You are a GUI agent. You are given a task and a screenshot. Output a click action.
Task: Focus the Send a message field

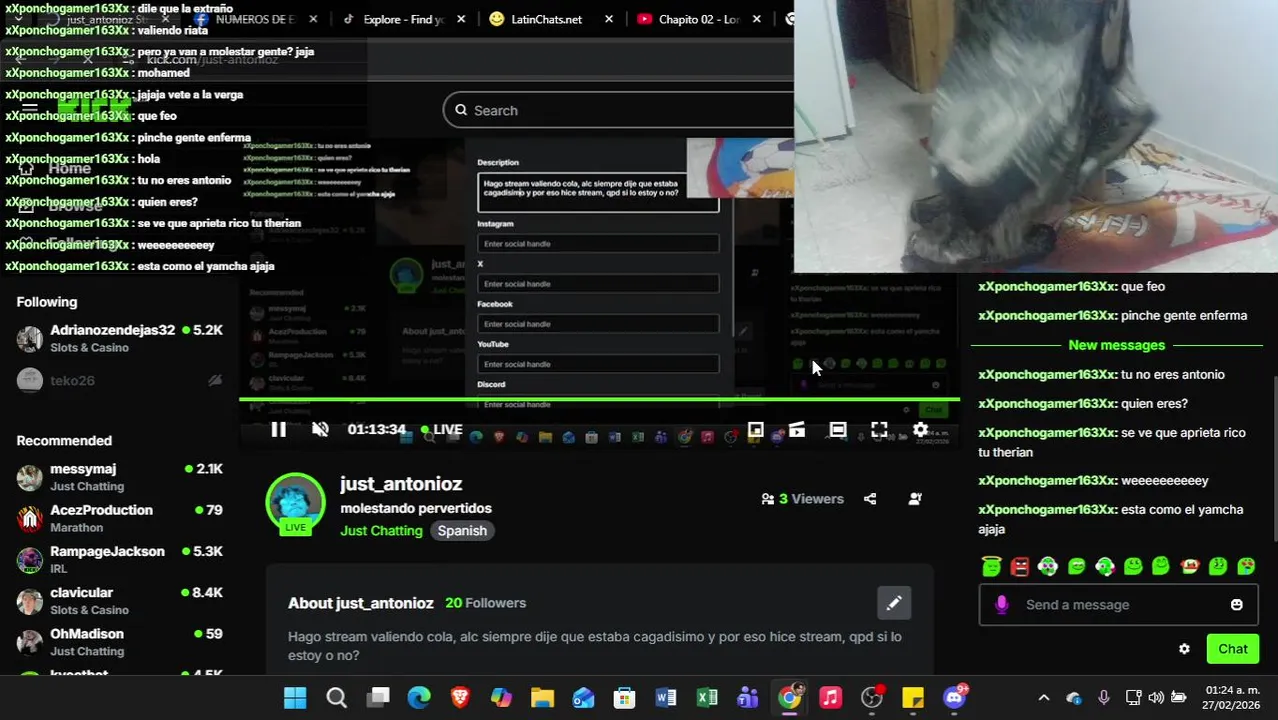point(1118,605)
